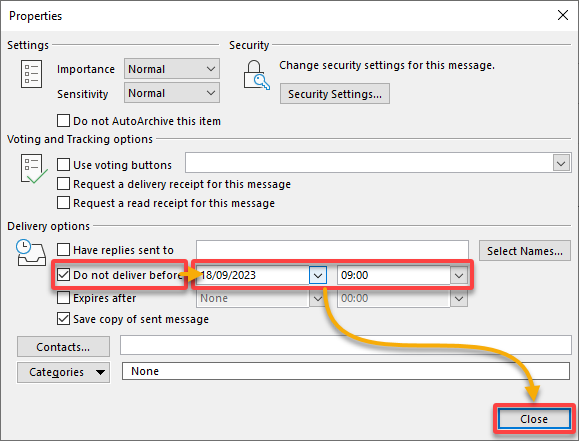579x441 pixels.
Task: Open the Importance dropdown set to Normal
Action: [x=172, y=69]
